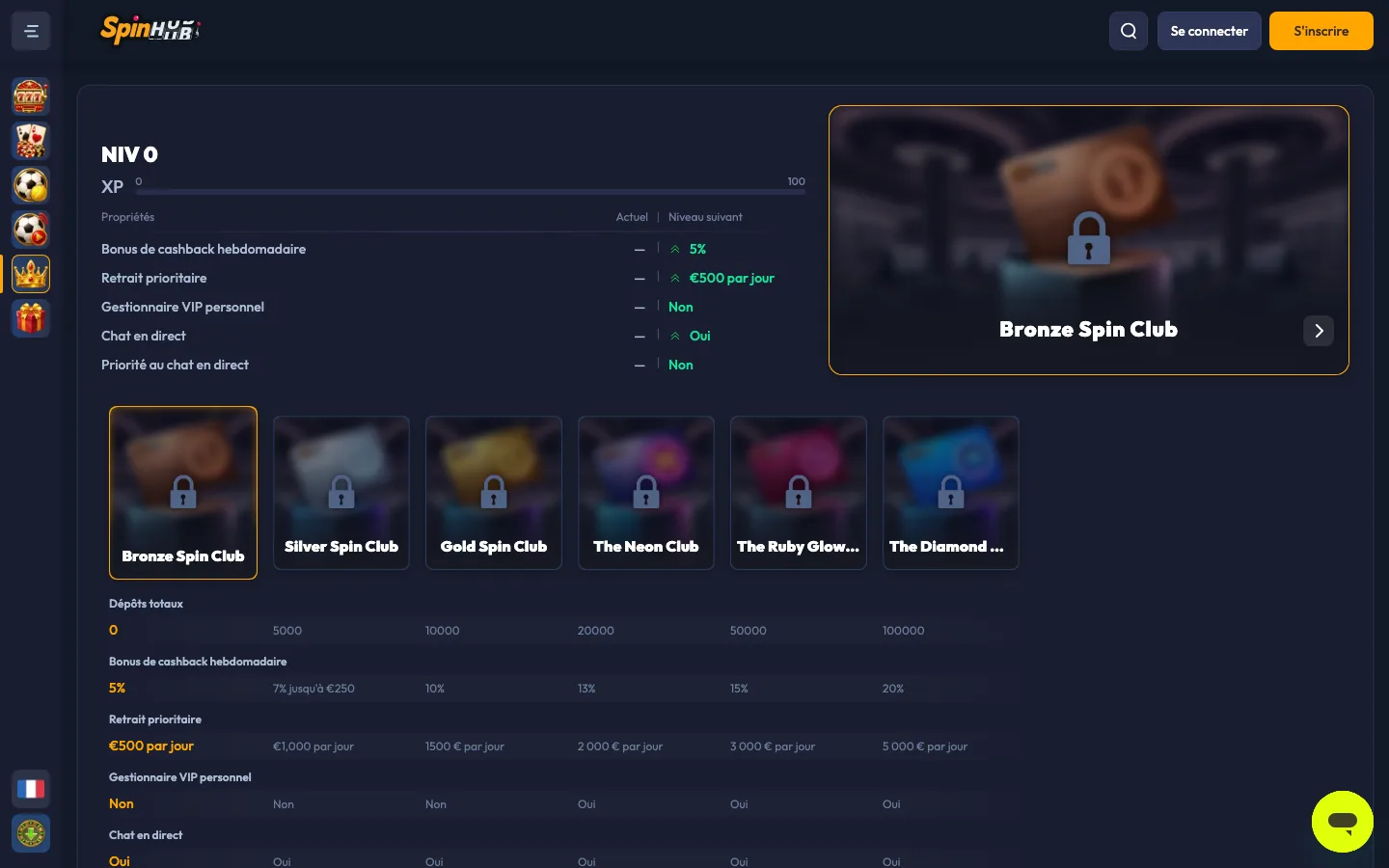Click the Niveau suivant column header
1389x868 pixels.
coord(705,217)
